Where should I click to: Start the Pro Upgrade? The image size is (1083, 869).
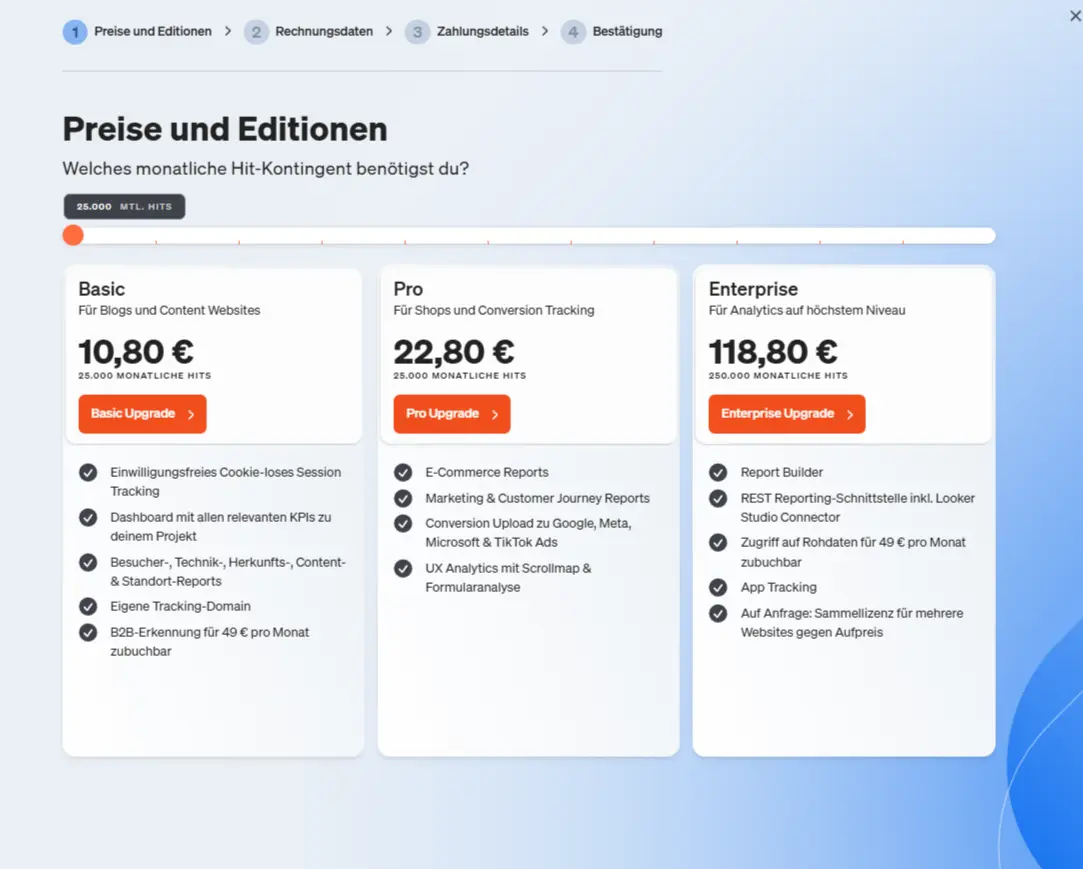452,414
